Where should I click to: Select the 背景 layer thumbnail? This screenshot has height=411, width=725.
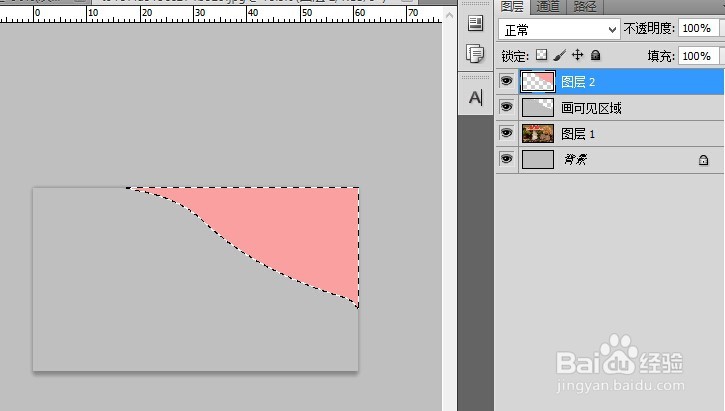click(x=538, y=159)
